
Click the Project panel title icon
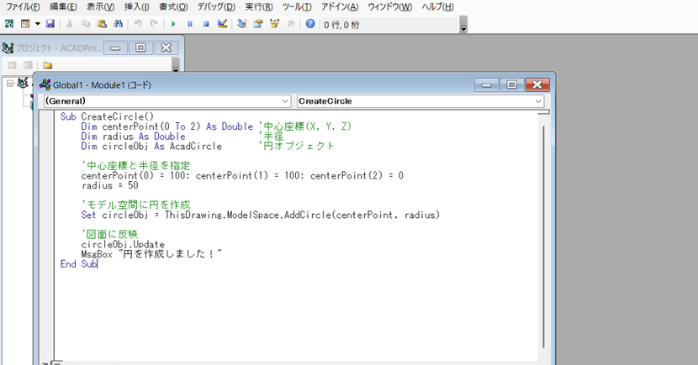pos(8,48)
